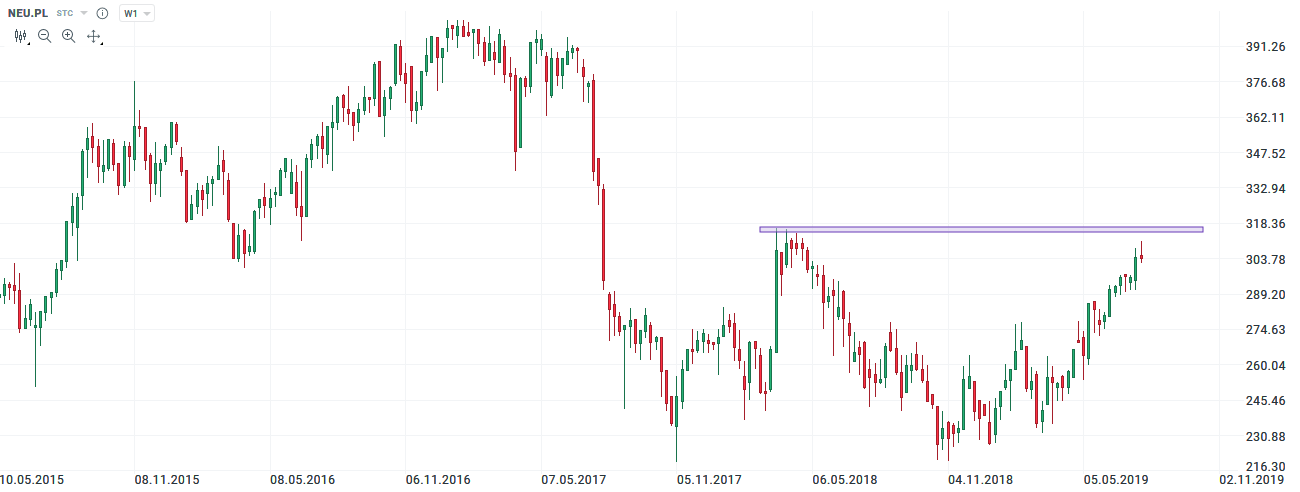Click the 10.05.2015 date label

pos(32,480)
